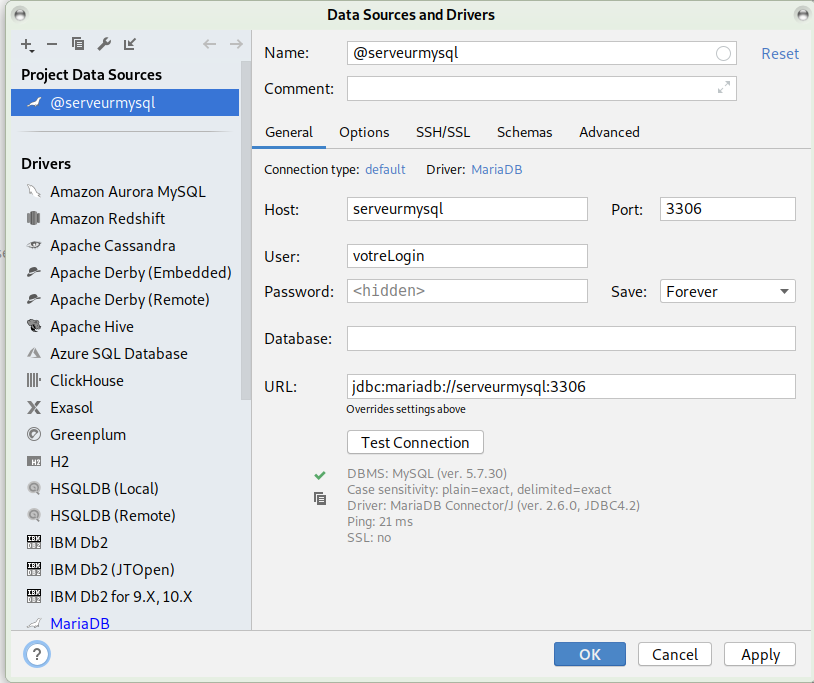The width and height of the screenshot is (814, 683).
Task: Select the Apache Cassandra driver
Action: click(112, 246)
